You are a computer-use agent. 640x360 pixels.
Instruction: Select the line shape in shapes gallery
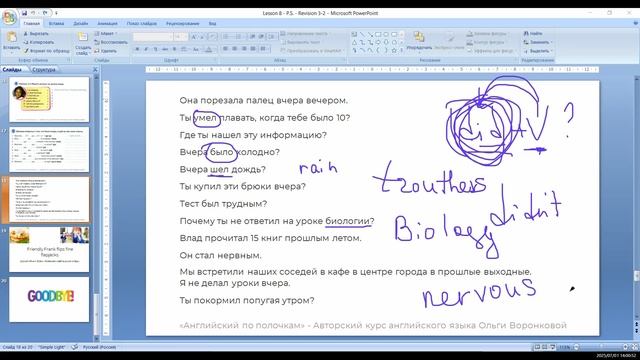click(362, 34)
